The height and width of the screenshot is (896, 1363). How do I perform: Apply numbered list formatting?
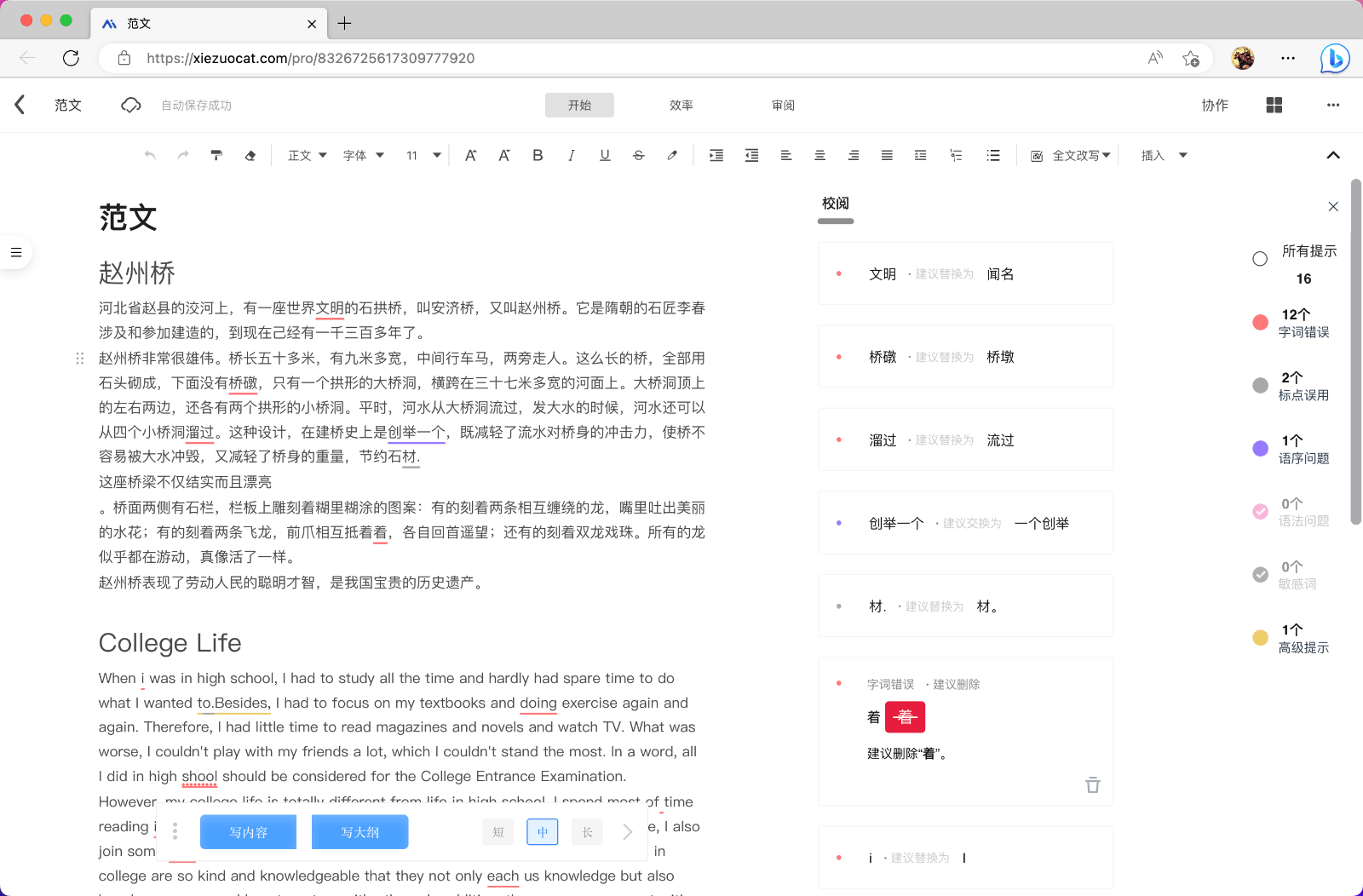point(956,155)
